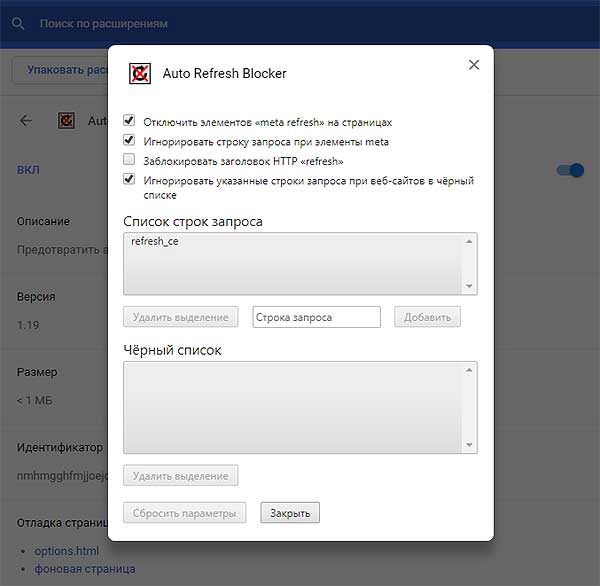600x586 pixels.
Task: Click up arrow of query string list scrollbar
Action: (469, 242)
